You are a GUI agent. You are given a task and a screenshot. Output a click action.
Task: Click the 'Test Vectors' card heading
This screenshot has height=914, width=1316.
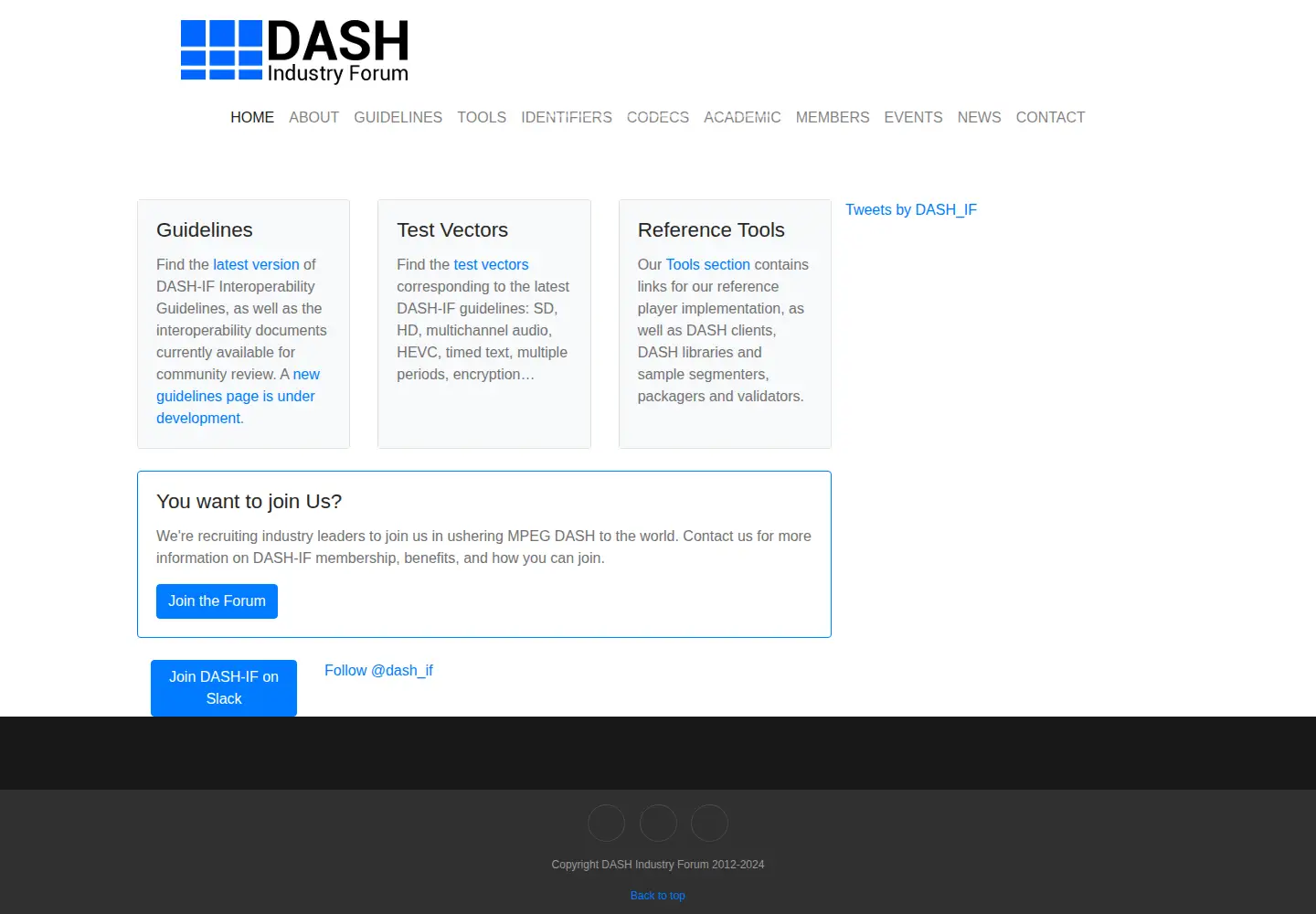click(452, 230)
